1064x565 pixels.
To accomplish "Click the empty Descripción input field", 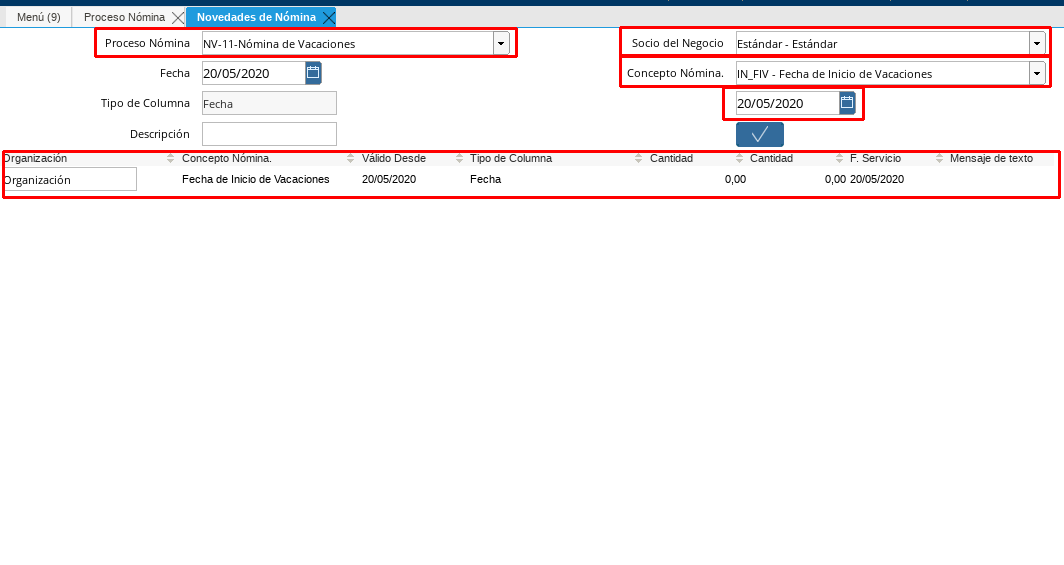I will pos(269,134).
